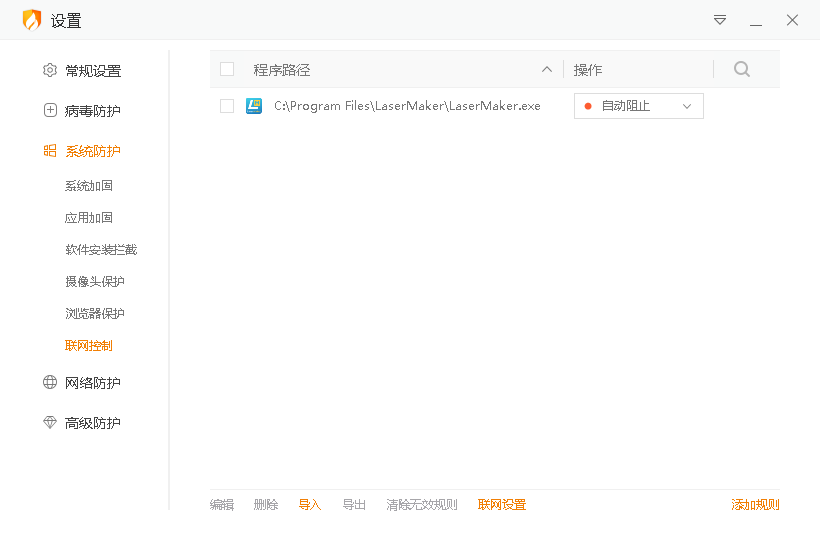Click the 病毒防护 plus icon

click(50, 111)
